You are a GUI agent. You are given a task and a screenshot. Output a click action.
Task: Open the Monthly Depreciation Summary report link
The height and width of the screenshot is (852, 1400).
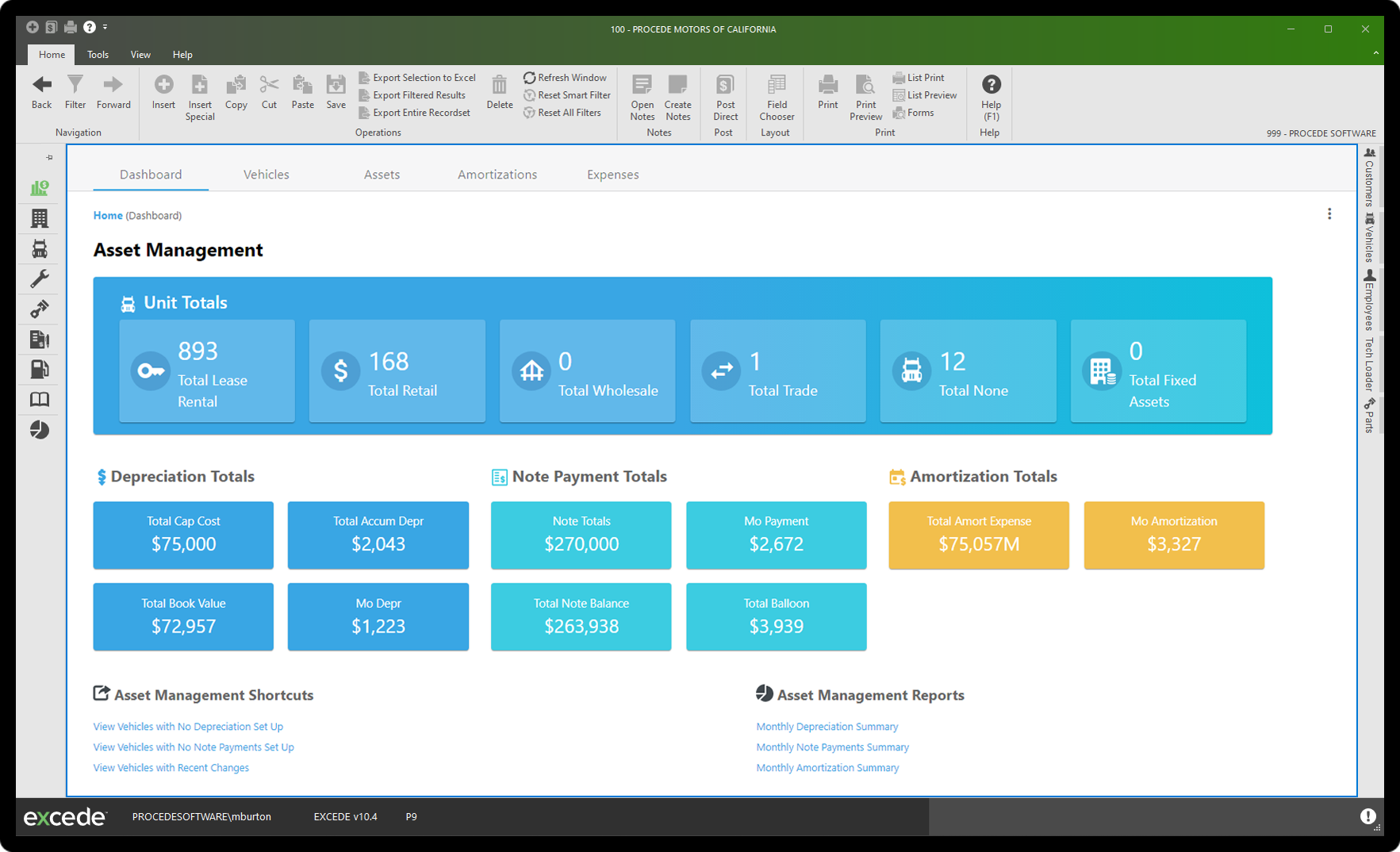coord(827,727)
